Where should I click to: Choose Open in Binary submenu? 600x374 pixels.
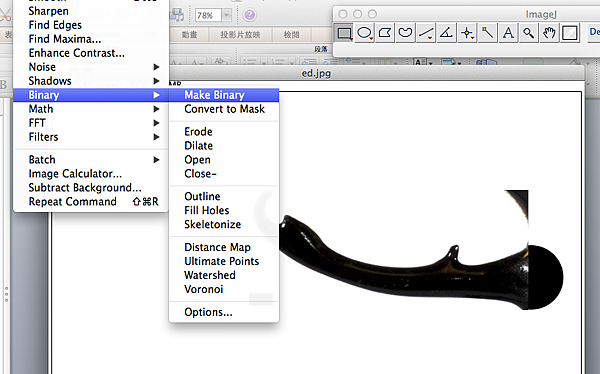(224, 160)
